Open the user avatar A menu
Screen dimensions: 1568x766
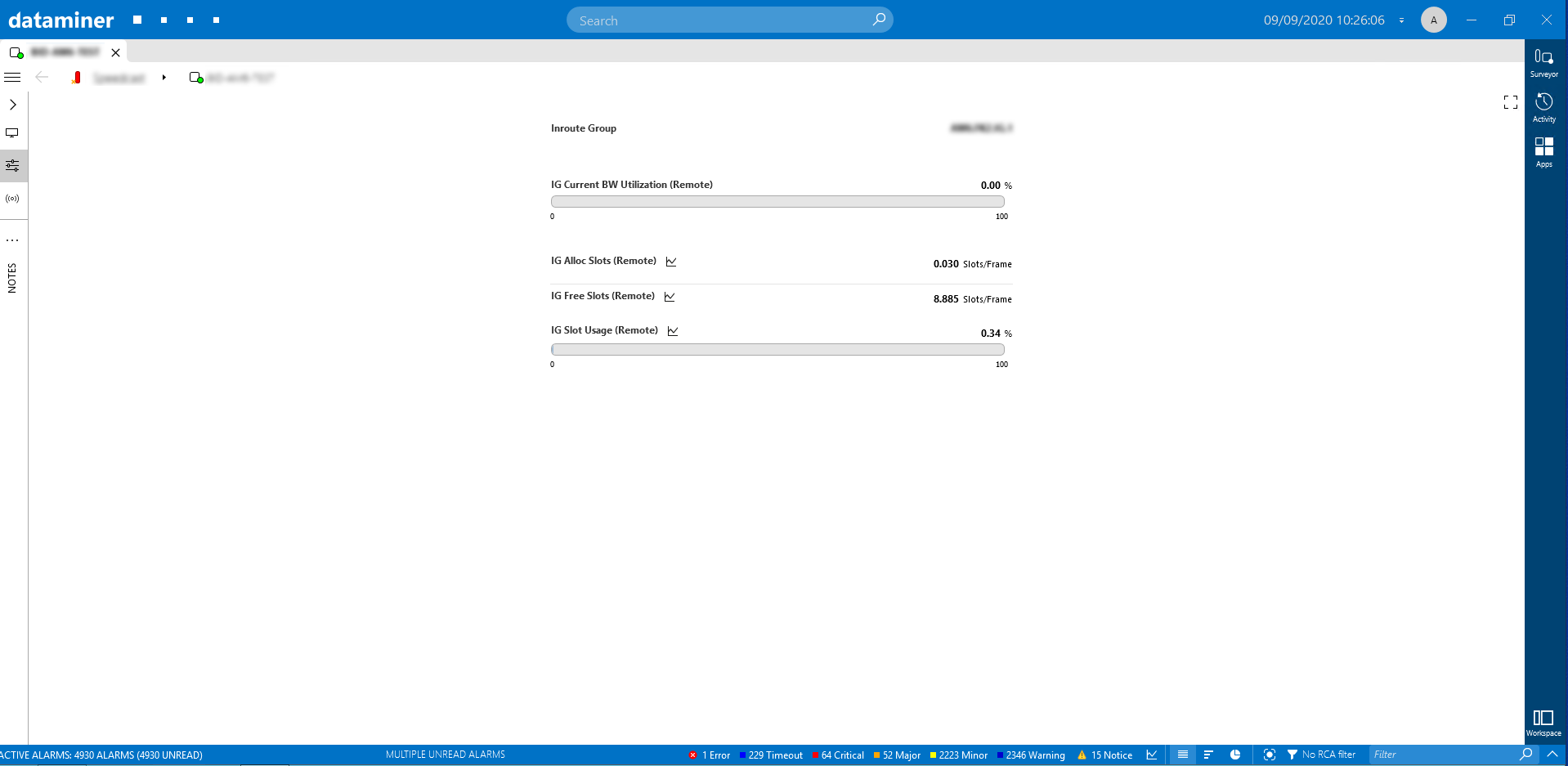(1433, 20)
